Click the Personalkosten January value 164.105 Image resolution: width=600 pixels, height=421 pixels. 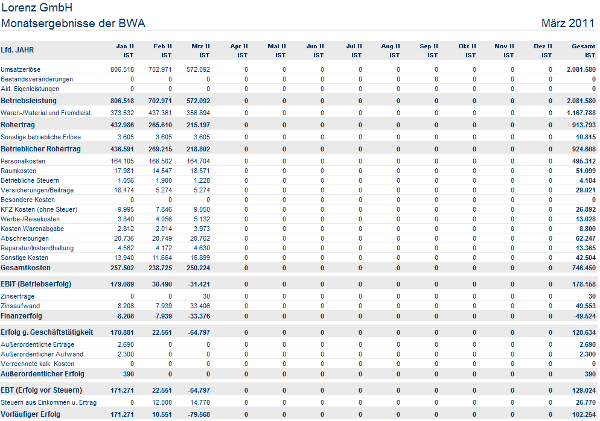pos(122,161)
